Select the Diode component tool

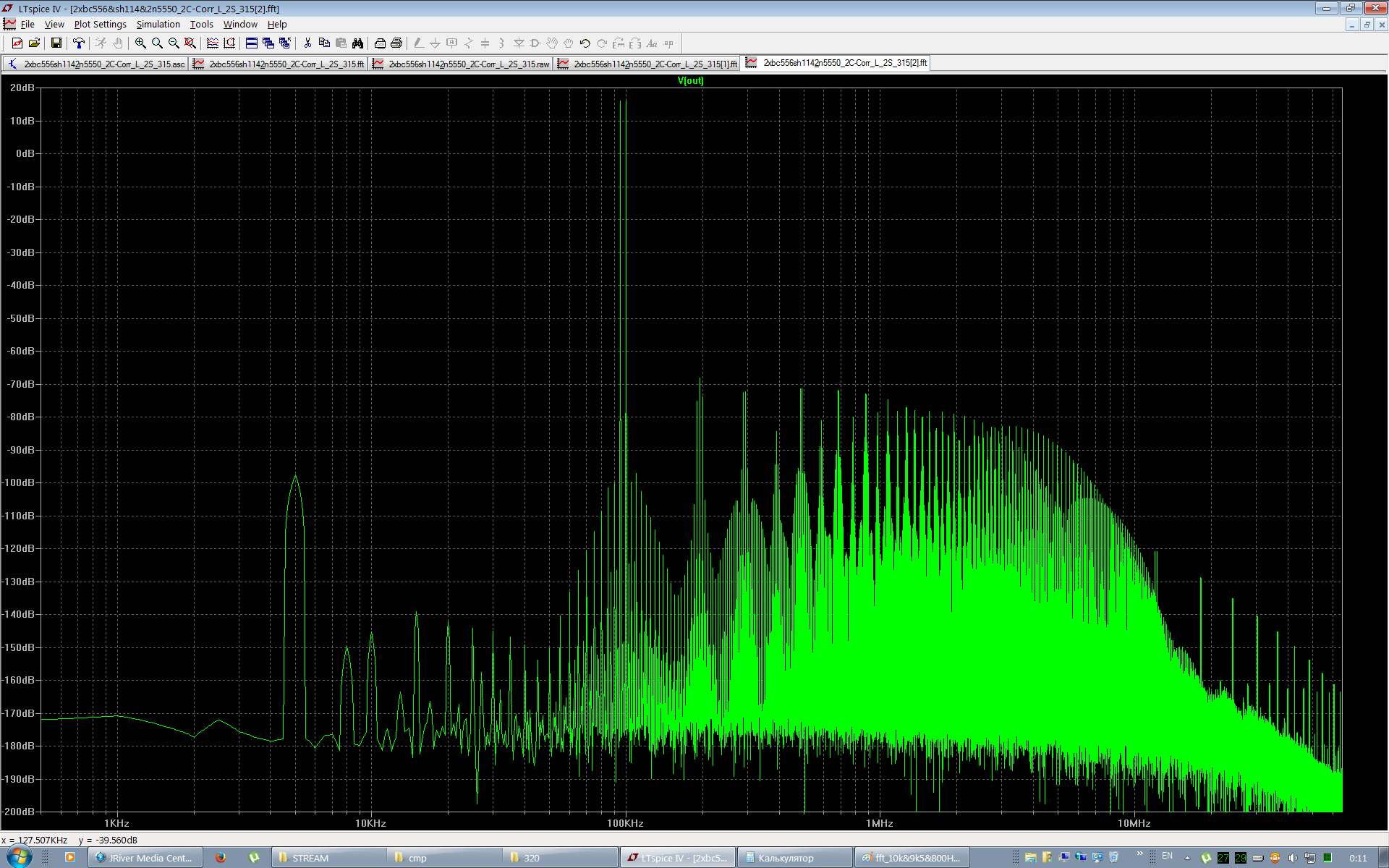[519, 43]
